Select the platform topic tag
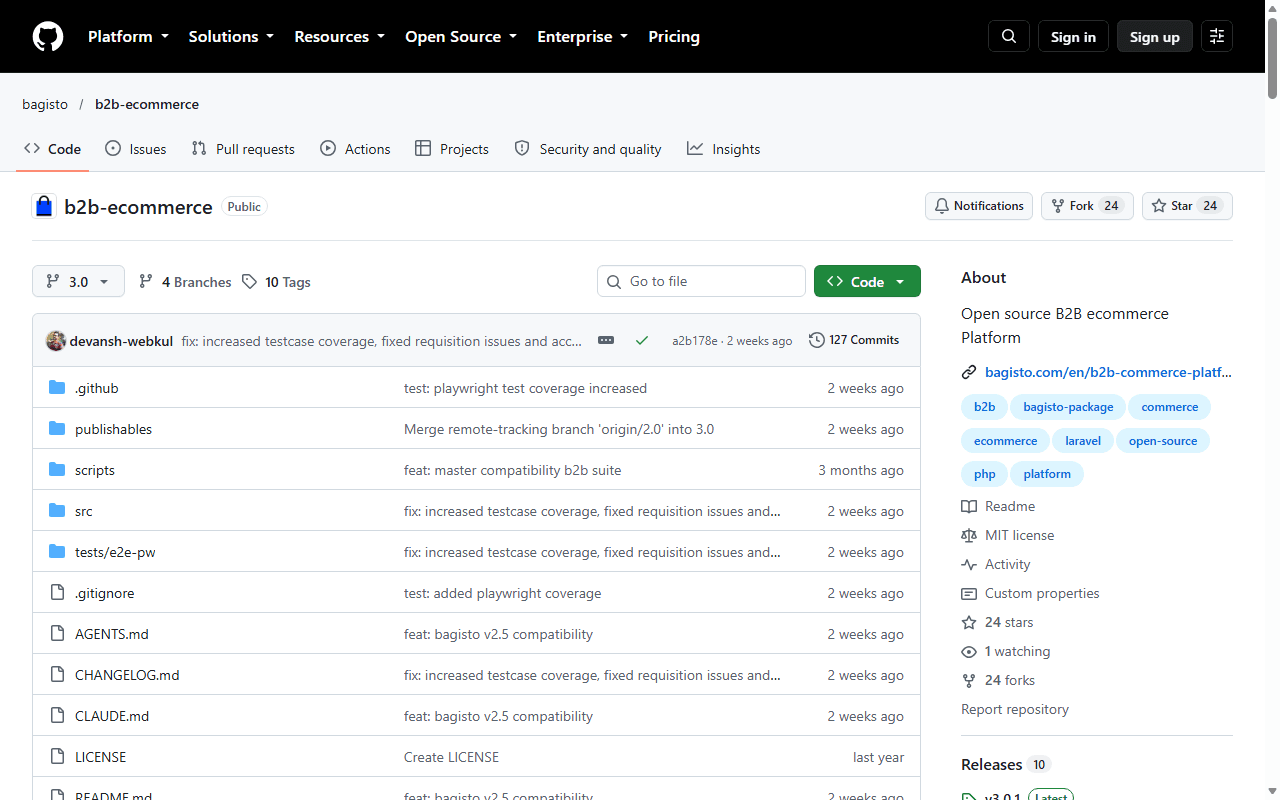Viewport: 1280px width, 800px height. click(x=1047, y=474)
